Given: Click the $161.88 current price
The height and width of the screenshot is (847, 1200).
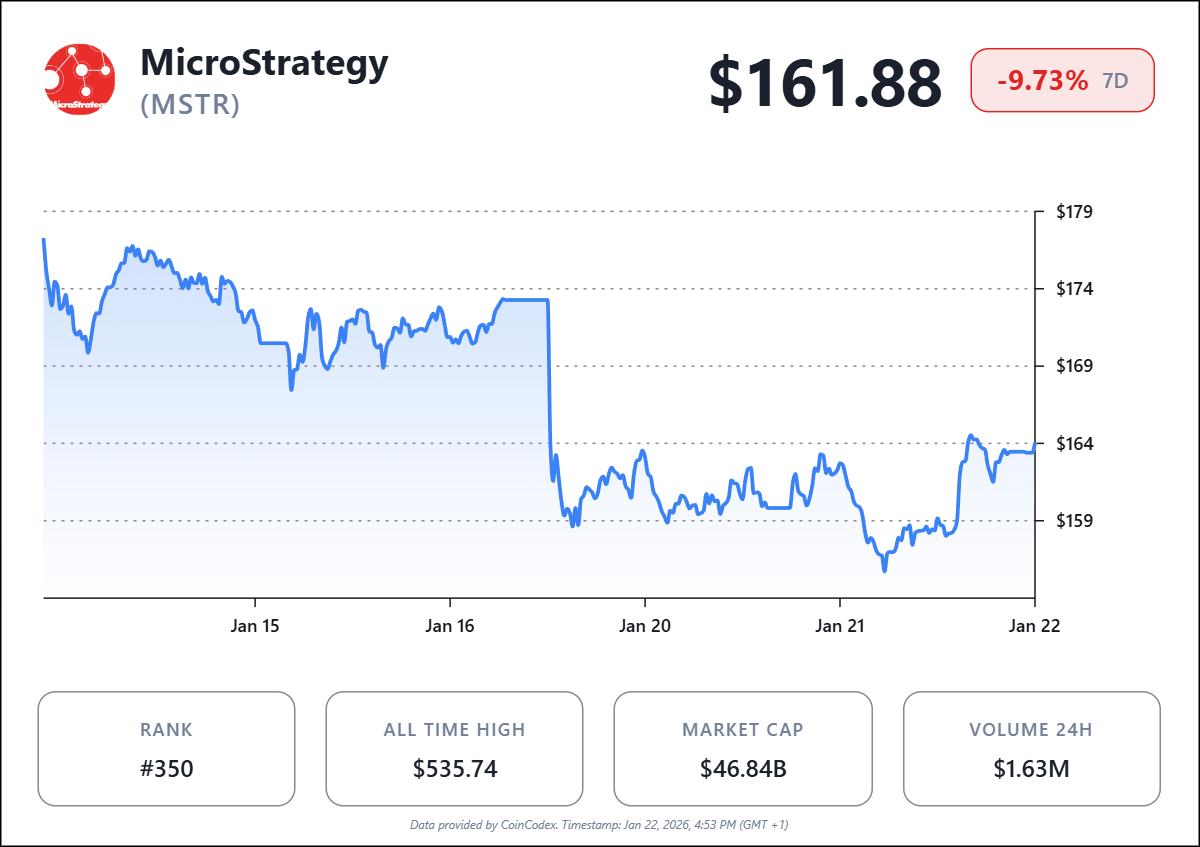Looking at the screenshot, I should [825, 82].
